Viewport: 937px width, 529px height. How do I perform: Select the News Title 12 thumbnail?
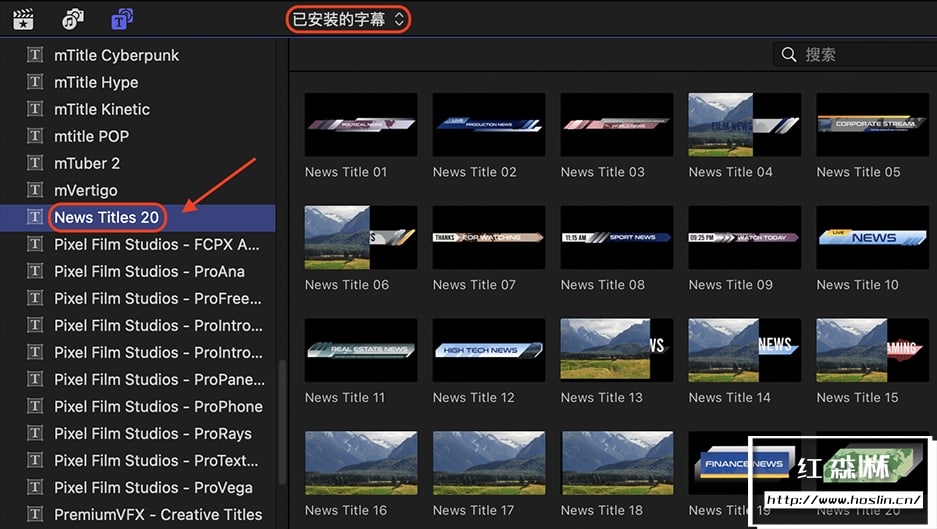click(489, 350)
